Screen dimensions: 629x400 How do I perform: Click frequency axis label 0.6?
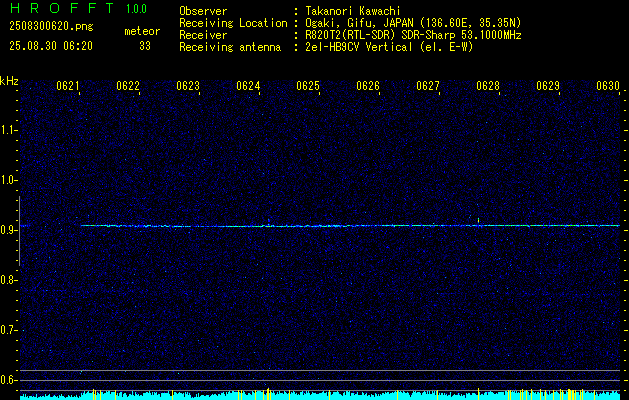pyautogui.click(x=8, y=380)
